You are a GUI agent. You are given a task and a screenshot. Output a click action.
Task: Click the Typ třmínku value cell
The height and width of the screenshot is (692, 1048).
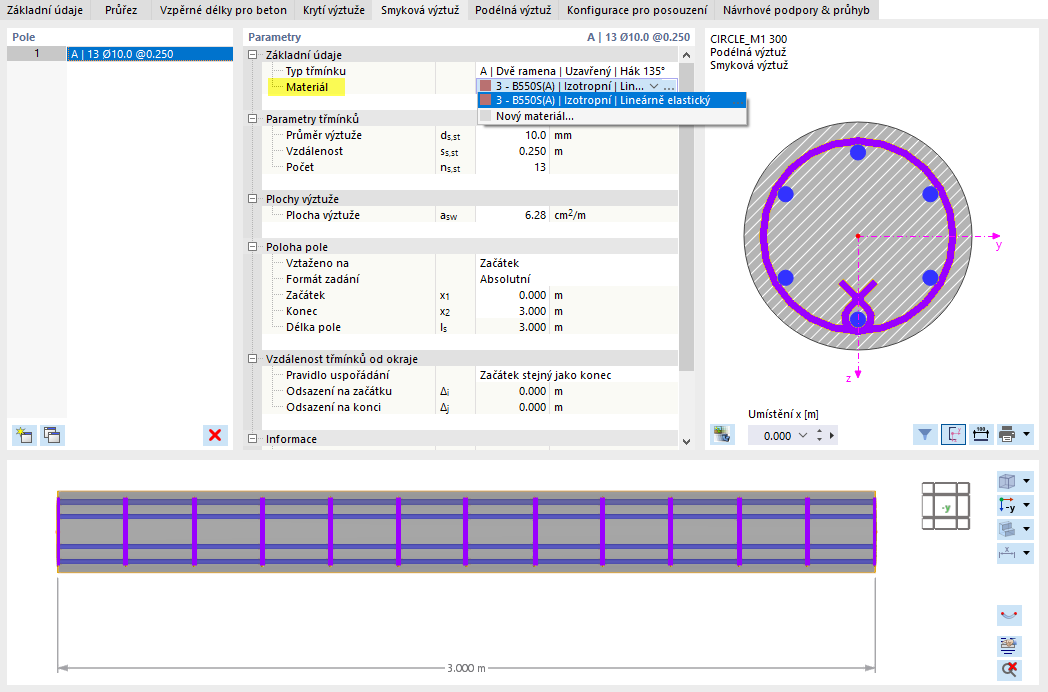pos(577,71)
